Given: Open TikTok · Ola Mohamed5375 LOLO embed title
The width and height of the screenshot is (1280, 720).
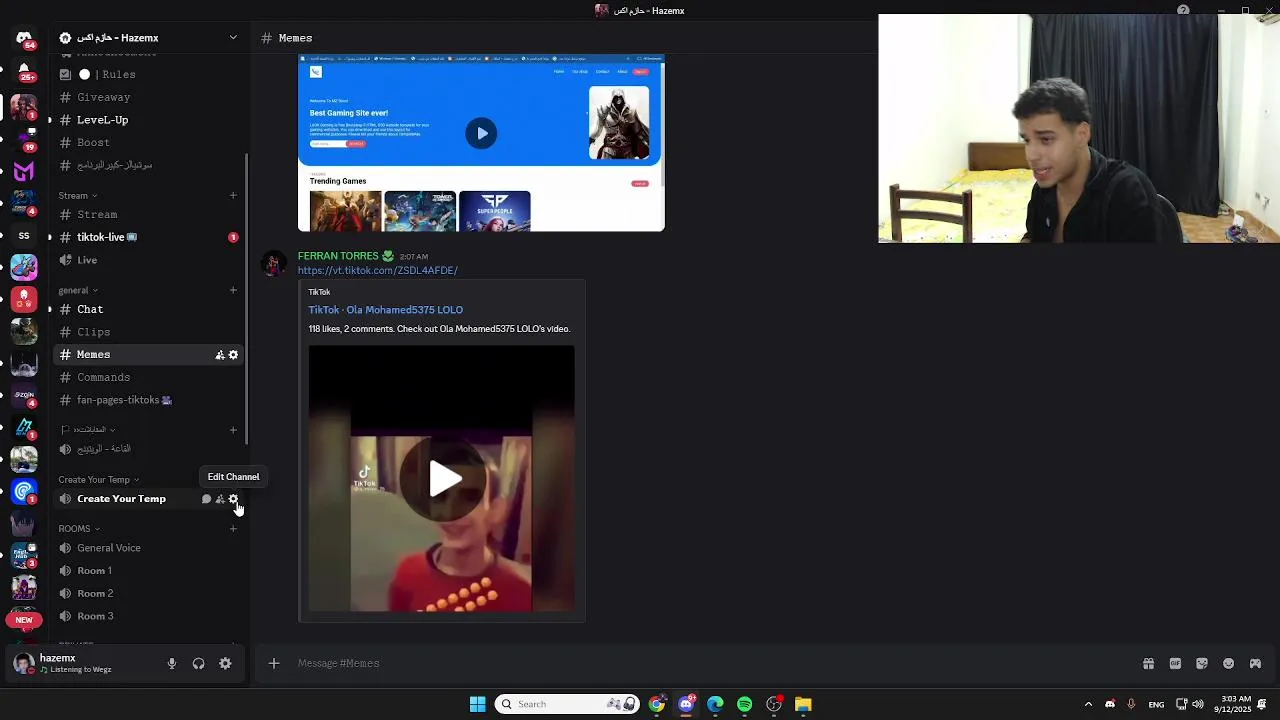Looking at the screenshot, I should [x=385, y=310].
